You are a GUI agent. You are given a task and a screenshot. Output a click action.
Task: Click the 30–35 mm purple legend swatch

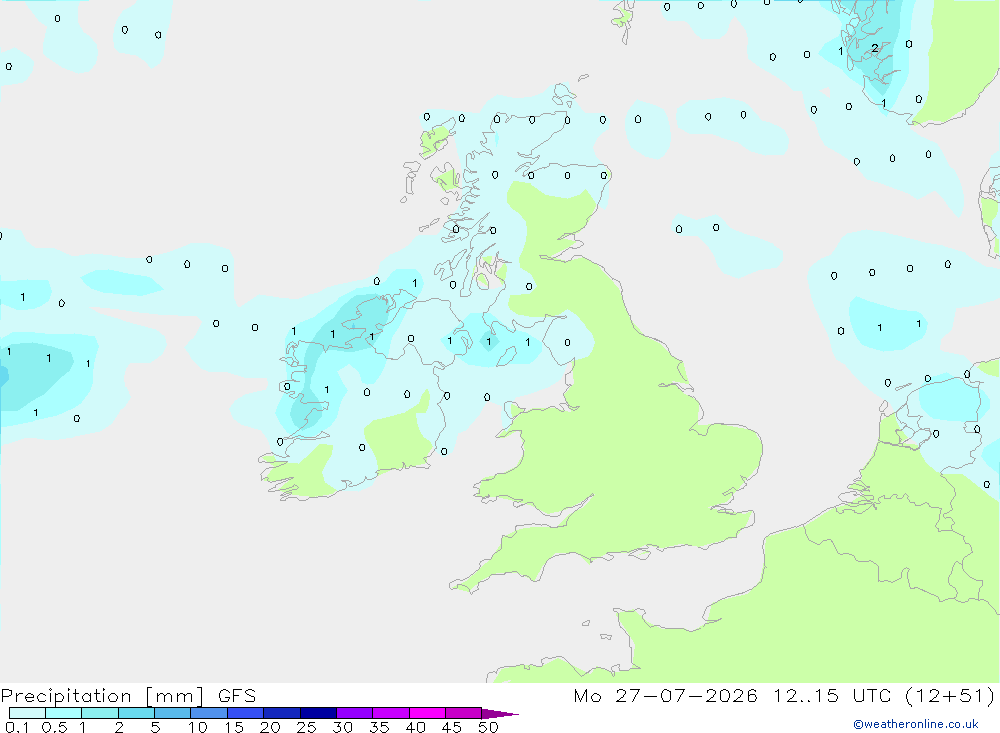pos(355,713)
